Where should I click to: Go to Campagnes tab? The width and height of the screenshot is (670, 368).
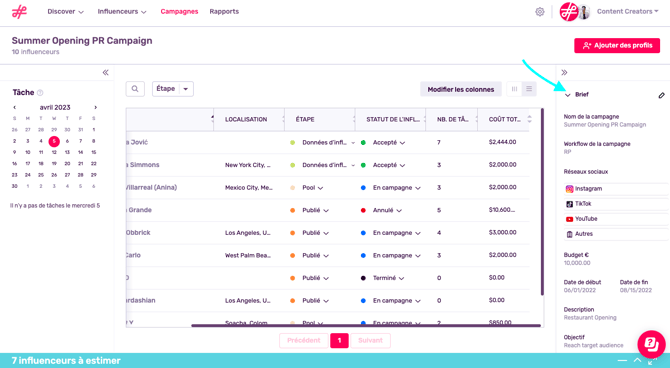tap(179, 12)
